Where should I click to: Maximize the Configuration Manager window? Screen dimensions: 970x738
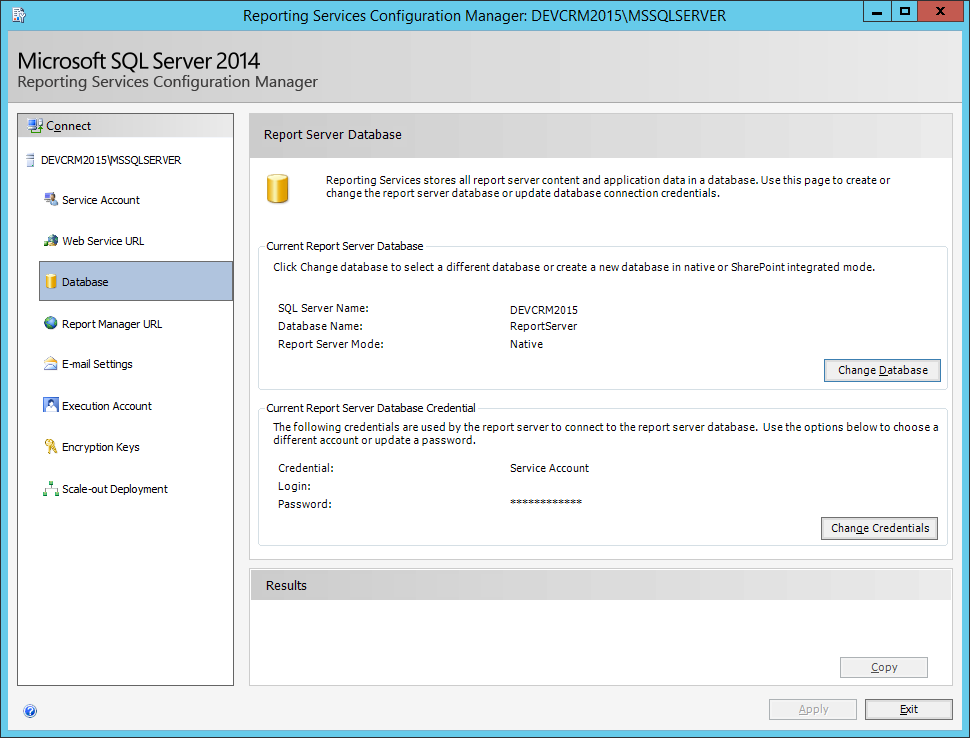(x=904, y=12)
